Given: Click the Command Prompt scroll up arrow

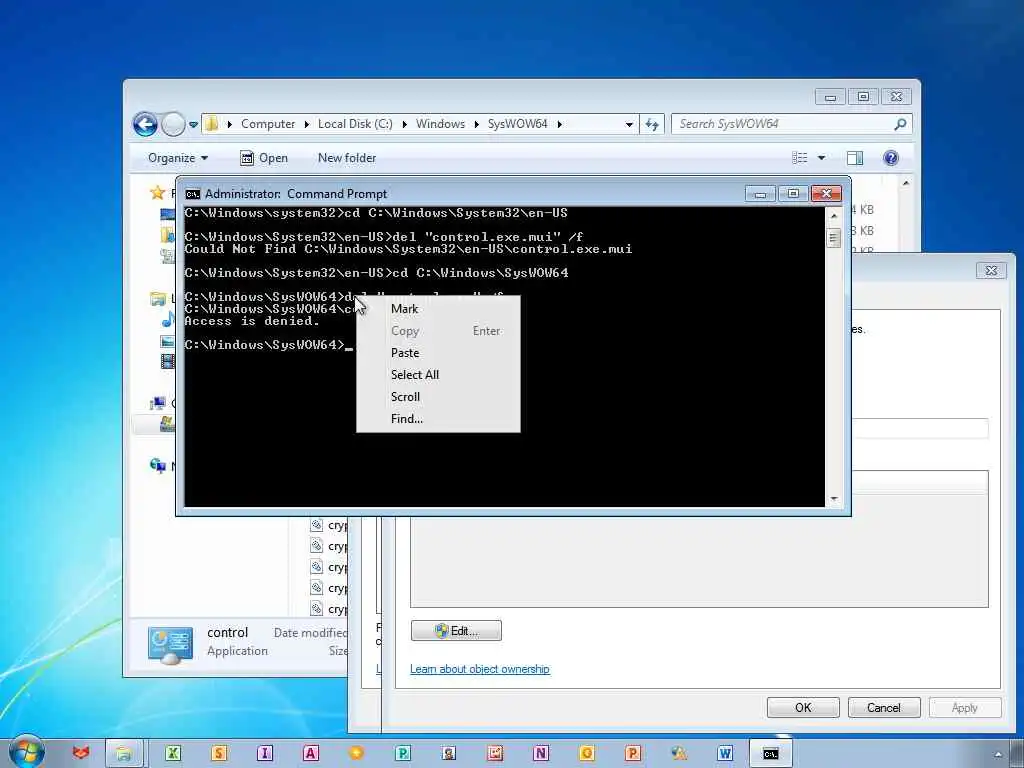Looking at the screenshot, I should click(833, 215).
